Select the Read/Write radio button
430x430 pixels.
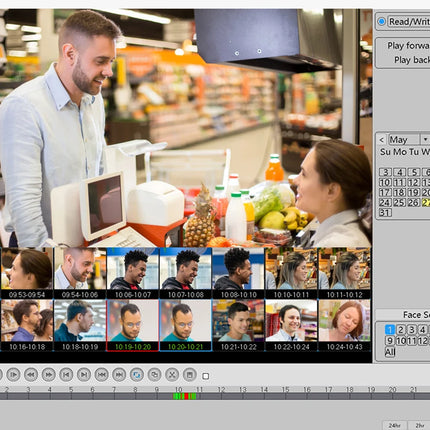click(x=381, y=22)
